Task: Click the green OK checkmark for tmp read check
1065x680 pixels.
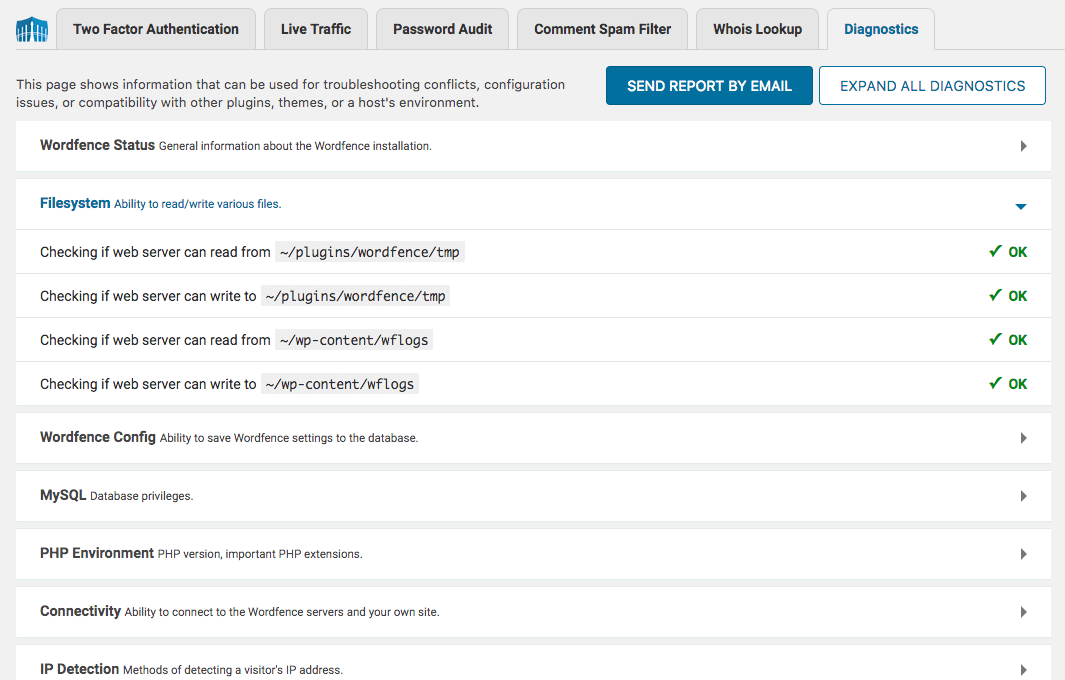Action: click(x=1008, y=251)
